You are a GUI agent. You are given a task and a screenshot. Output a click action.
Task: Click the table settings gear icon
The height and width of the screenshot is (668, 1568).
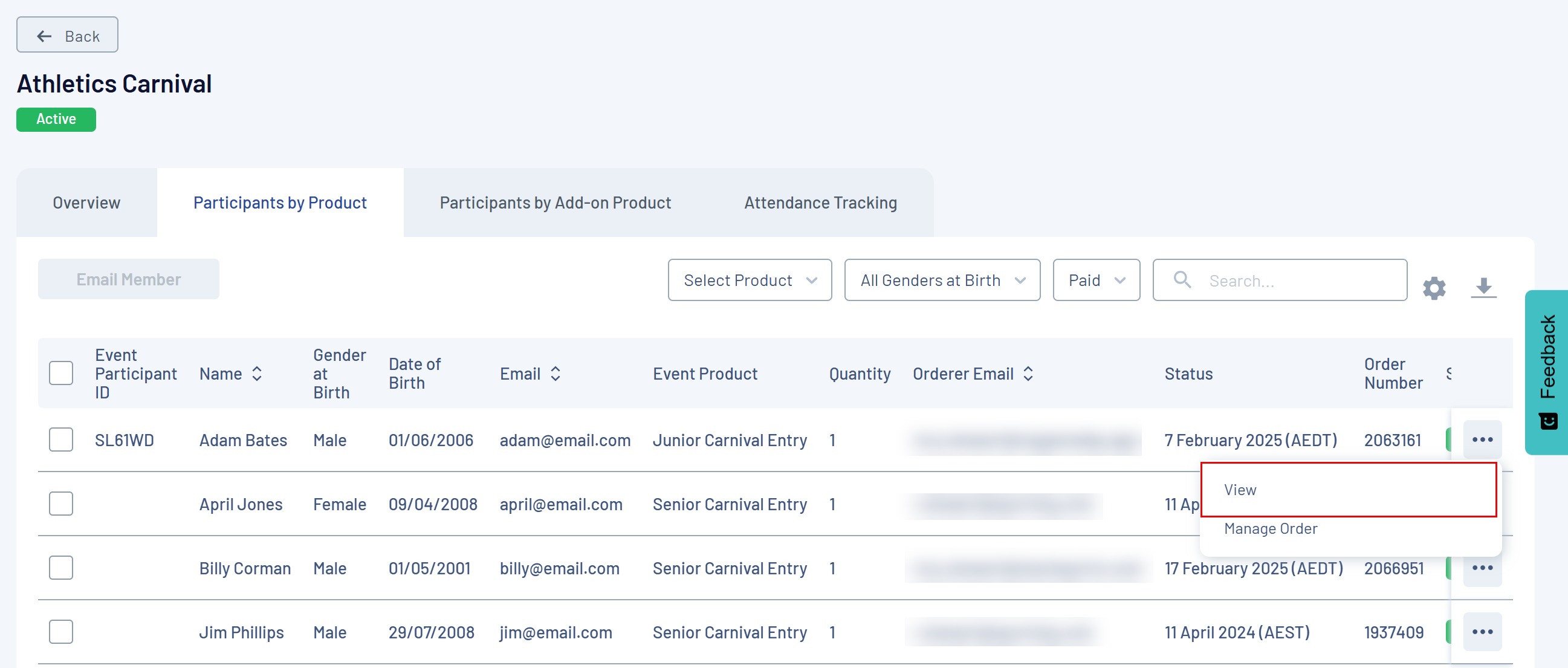(x=1433, y=288)
